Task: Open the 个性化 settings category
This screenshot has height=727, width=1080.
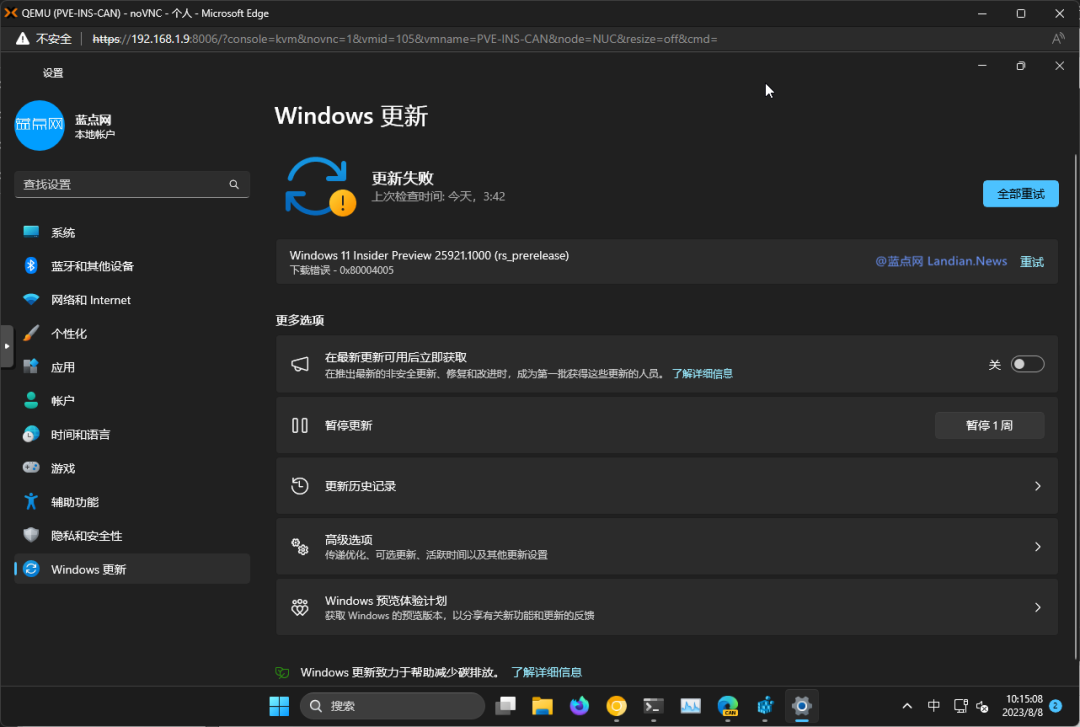Action: pyautogui.click(x=132, y=334)
